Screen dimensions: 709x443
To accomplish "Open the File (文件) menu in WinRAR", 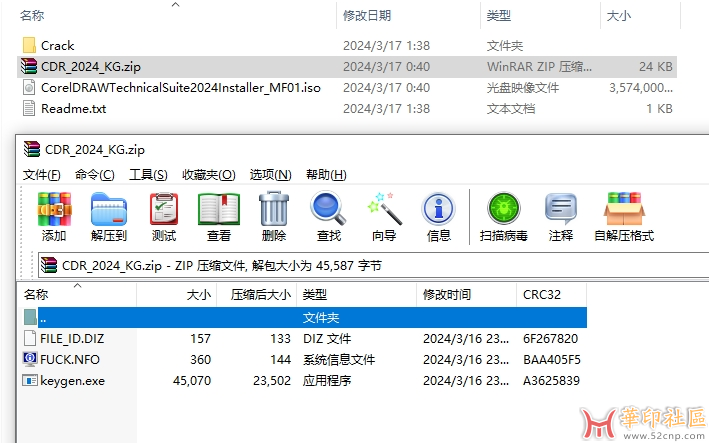I will coord(42,174).
